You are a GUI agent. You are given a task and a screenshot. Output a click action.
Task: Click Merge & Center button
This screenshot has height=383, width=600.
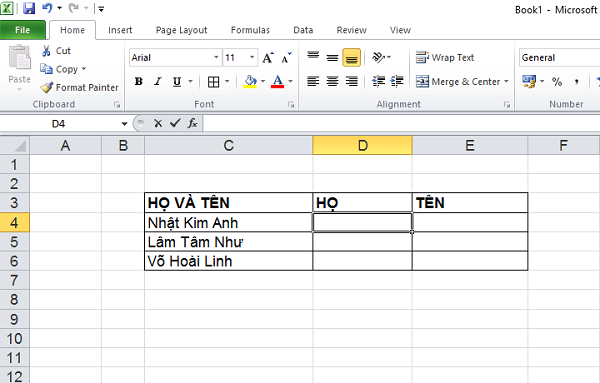point(458,81)
